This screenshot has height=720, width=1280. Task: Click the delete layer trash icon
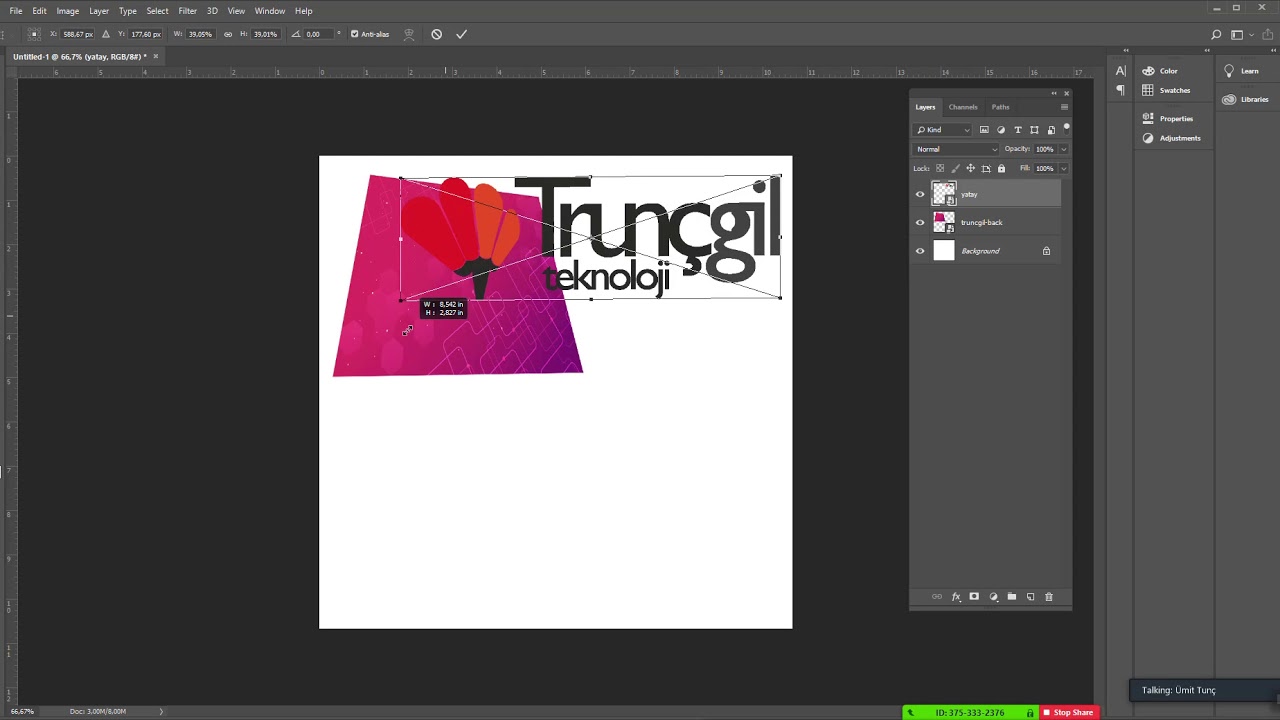pos(1048,597)
